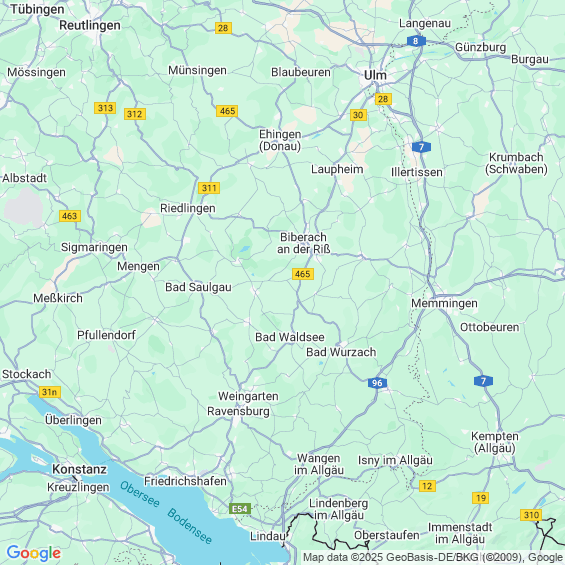Click the yellow 463 road shield near Albstadt
Image resolution: width=565 pixels, height=565 pixels.
click(70, 216)
